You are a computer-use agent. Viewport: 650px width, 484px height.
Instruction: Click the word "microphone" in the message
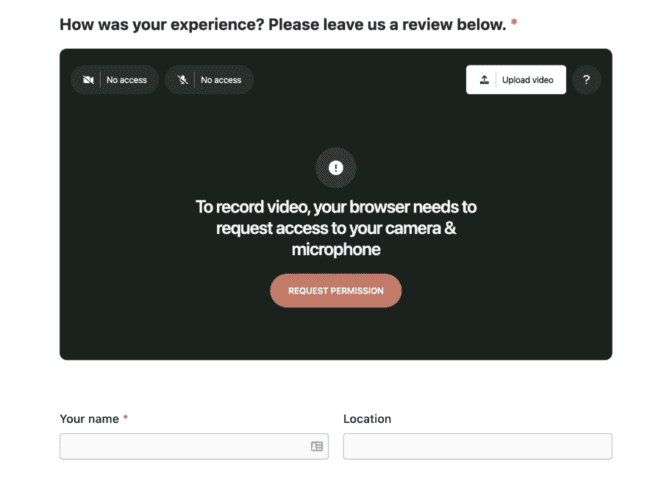(336, 249)
